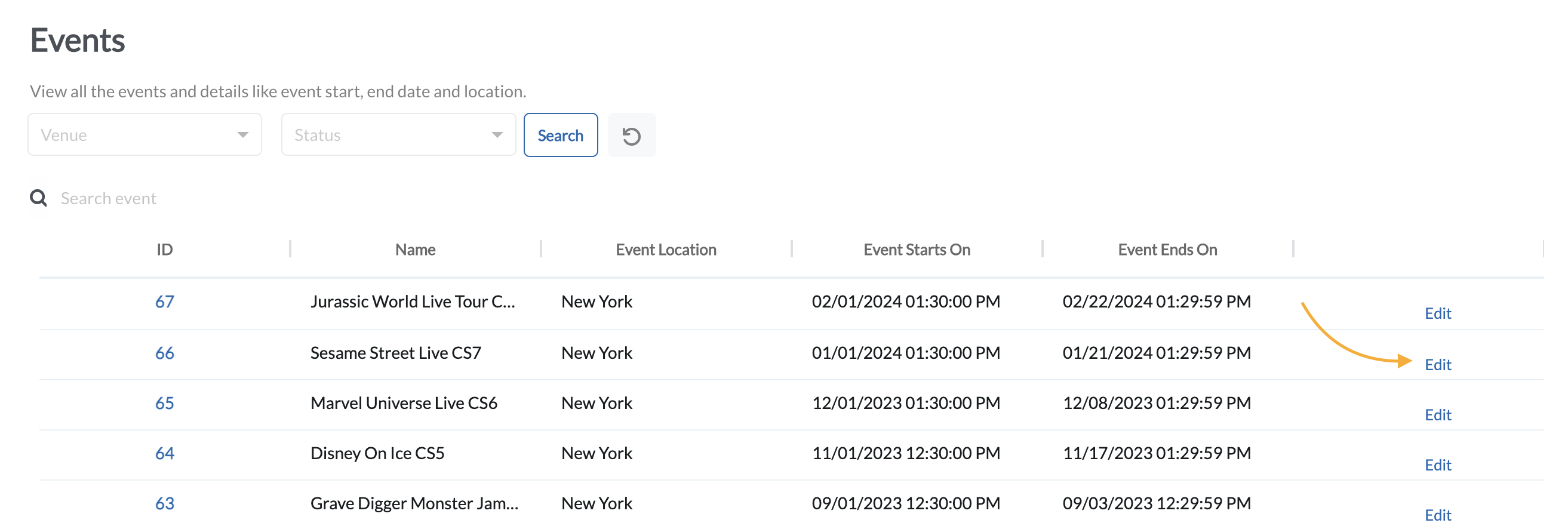Edit the Grave Digger Monster Jam event
This screenshot has width=1568, height=529.
pos(1438,516)
